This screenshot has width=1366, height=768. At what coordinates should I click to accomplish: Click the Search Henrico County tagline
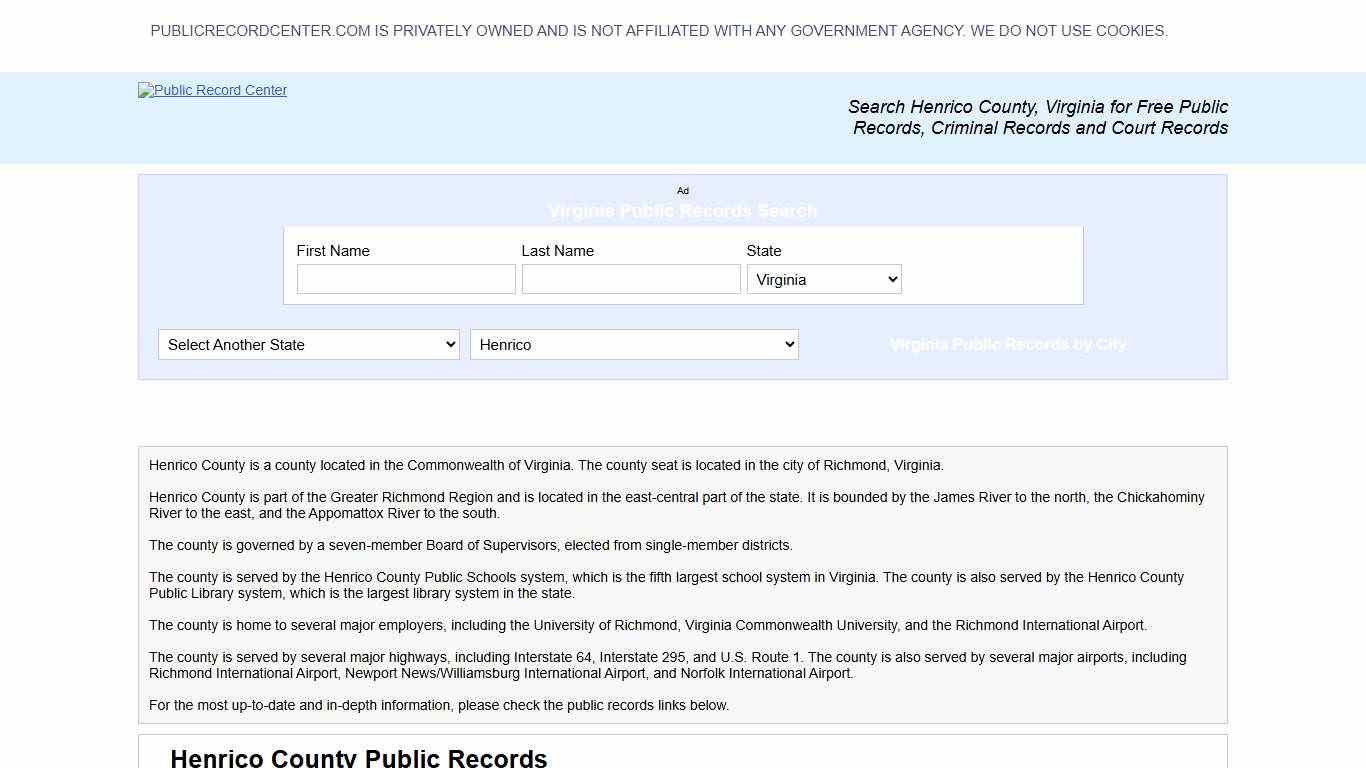1038,117
